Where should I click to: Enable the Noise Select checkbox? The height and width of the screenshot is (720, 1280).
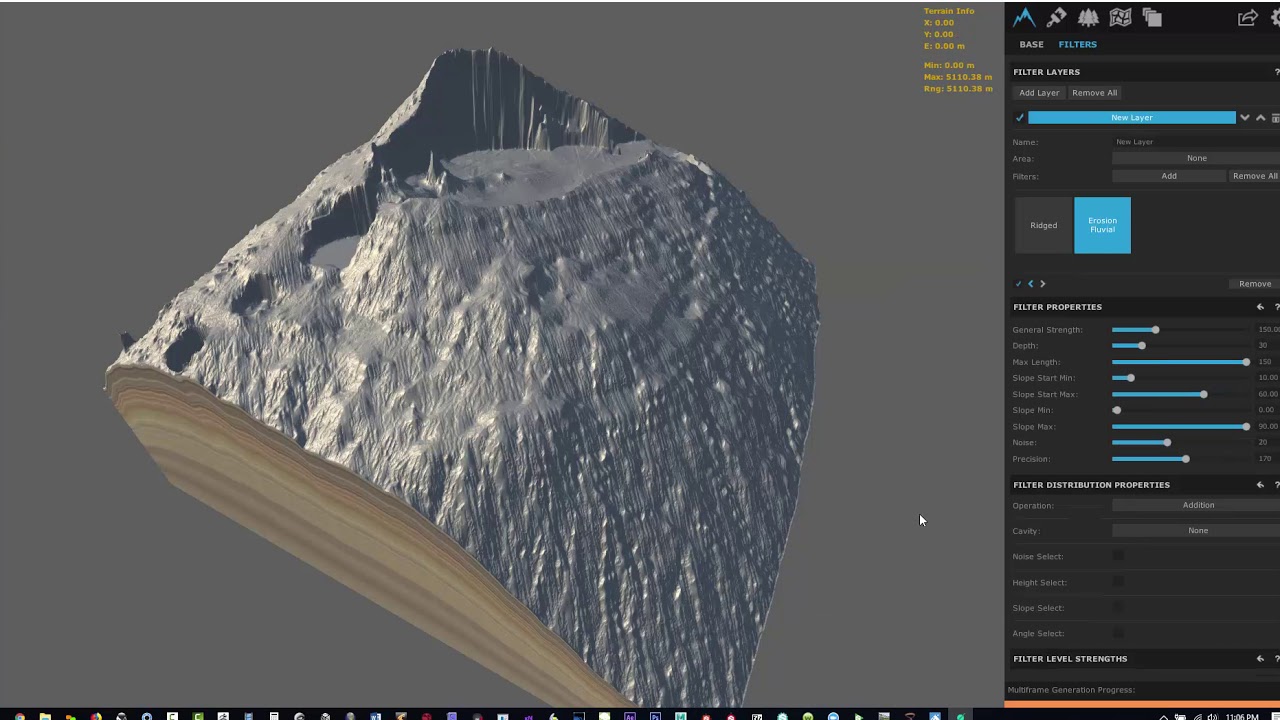click(1118, 556)
